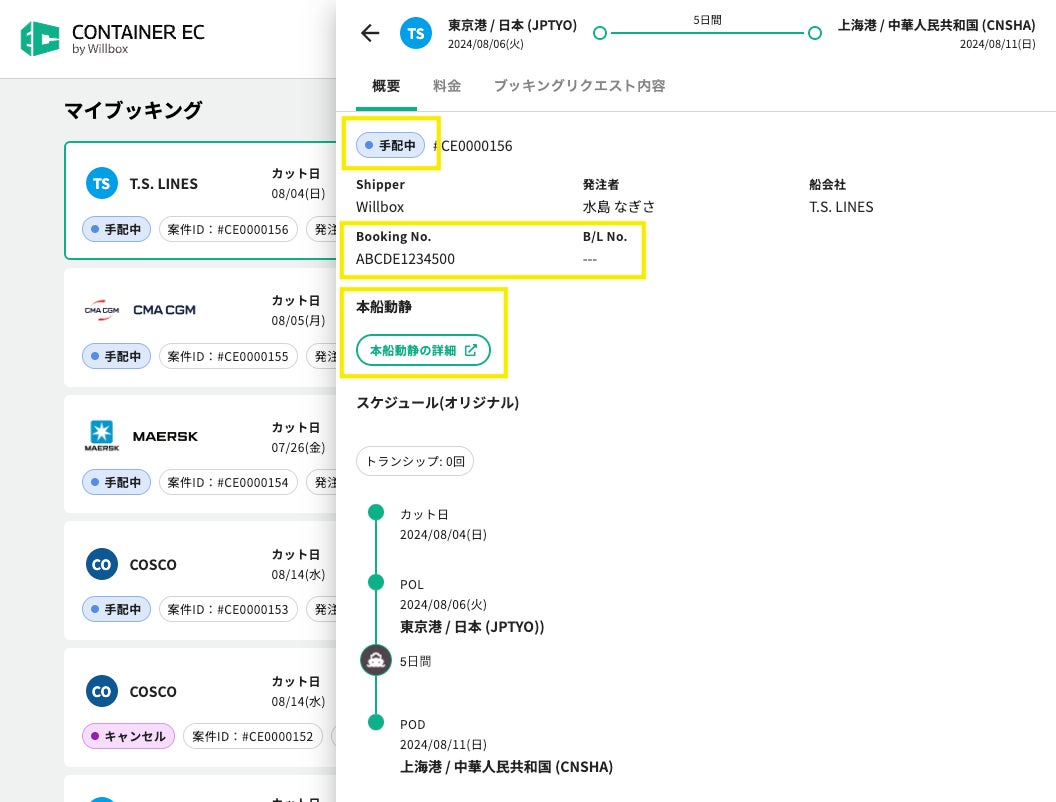
Task: Click 手配中 badge on the #CE0000155 card
Action: click(x=117, y=356)
